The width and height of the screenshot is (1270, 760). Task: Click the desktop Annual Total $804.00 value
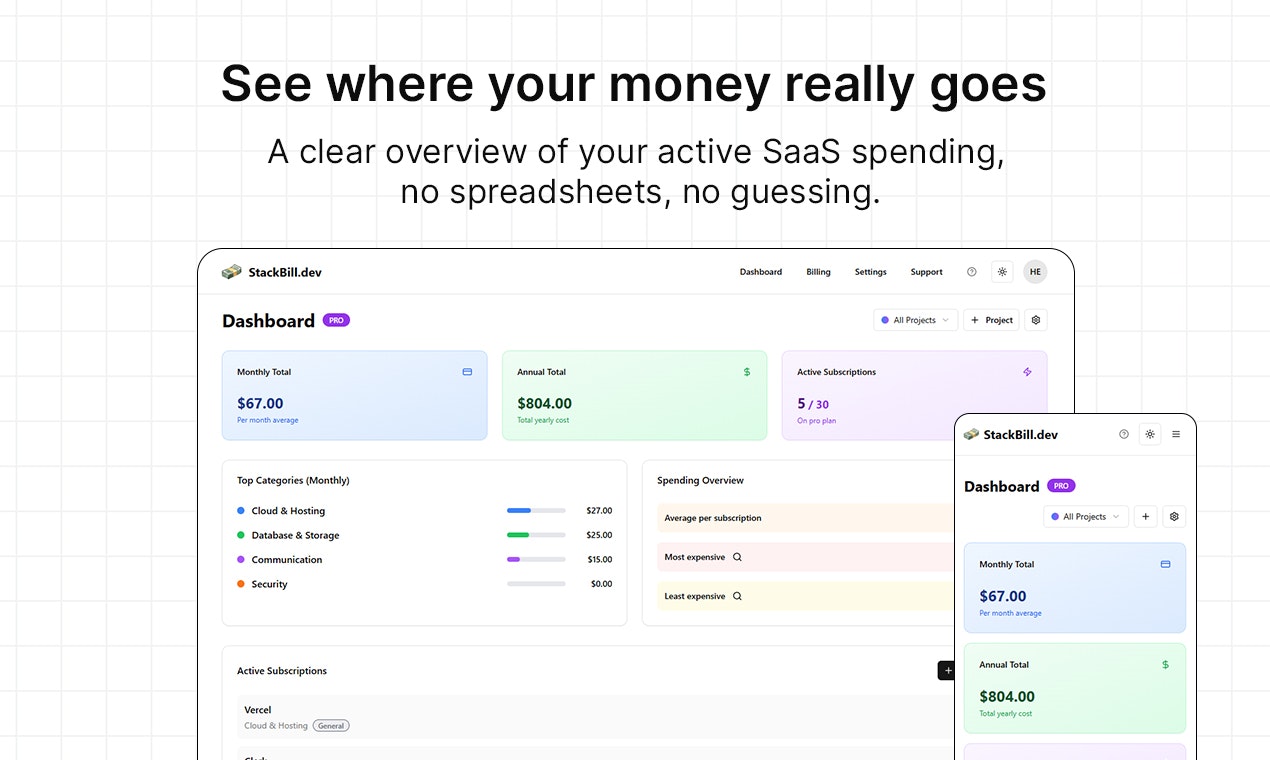pos(544,404)
